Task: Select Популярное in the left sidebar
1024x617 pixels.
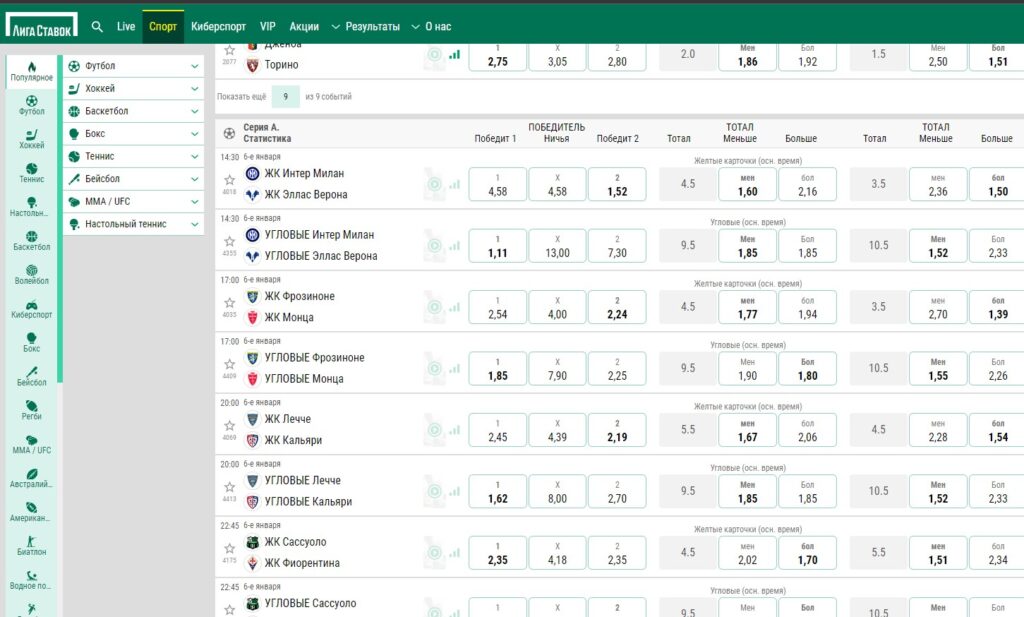Action: tap(31, 71)
